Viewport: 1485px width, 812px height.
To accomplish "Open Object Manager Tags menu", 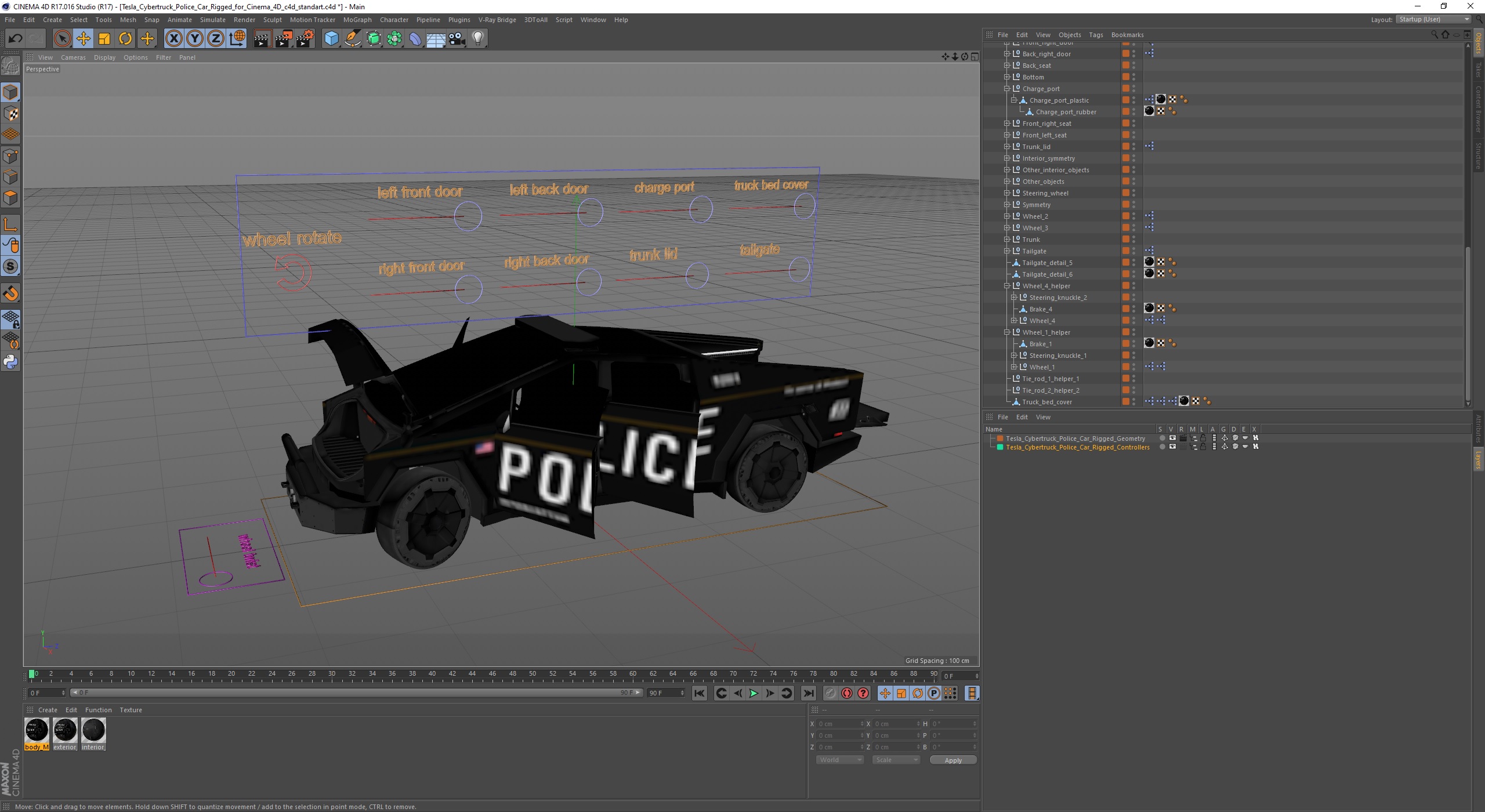I will tap(1096, 35).
